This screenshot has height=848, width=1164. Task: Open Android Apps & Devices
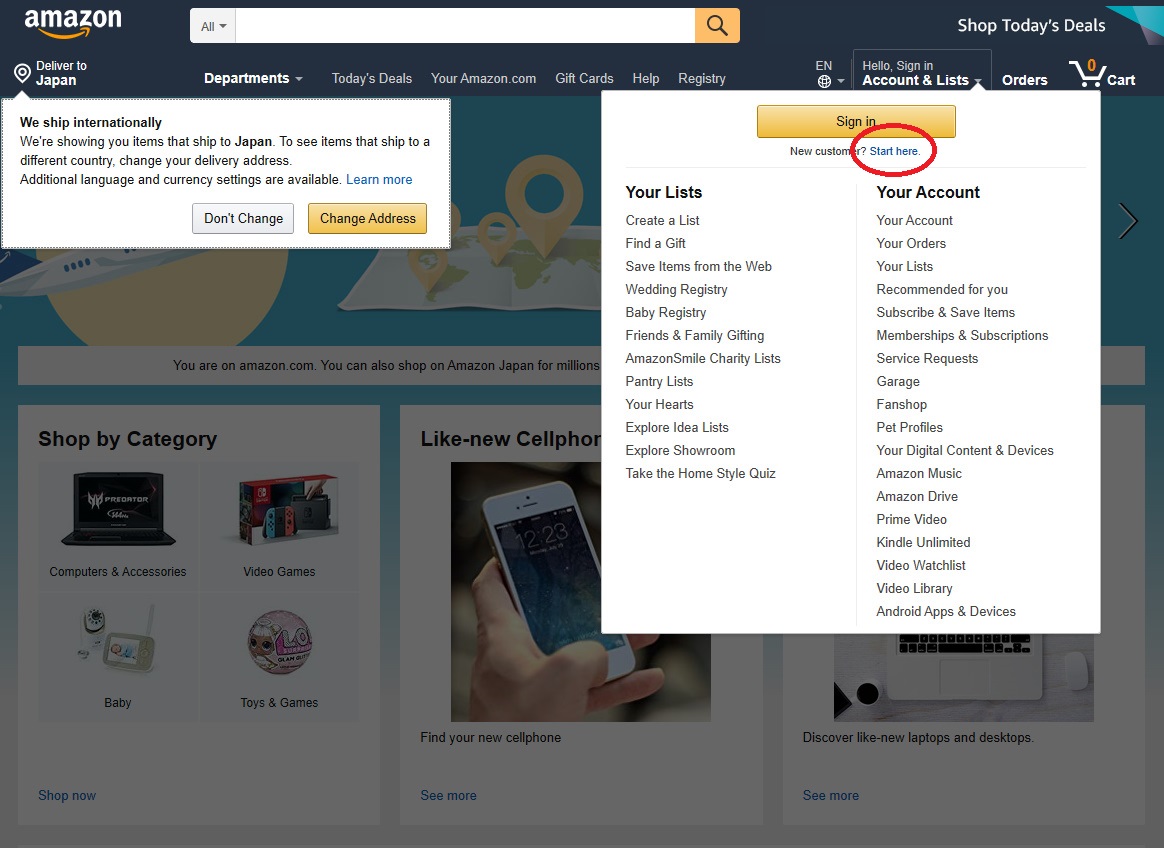[x=945, y=612]
